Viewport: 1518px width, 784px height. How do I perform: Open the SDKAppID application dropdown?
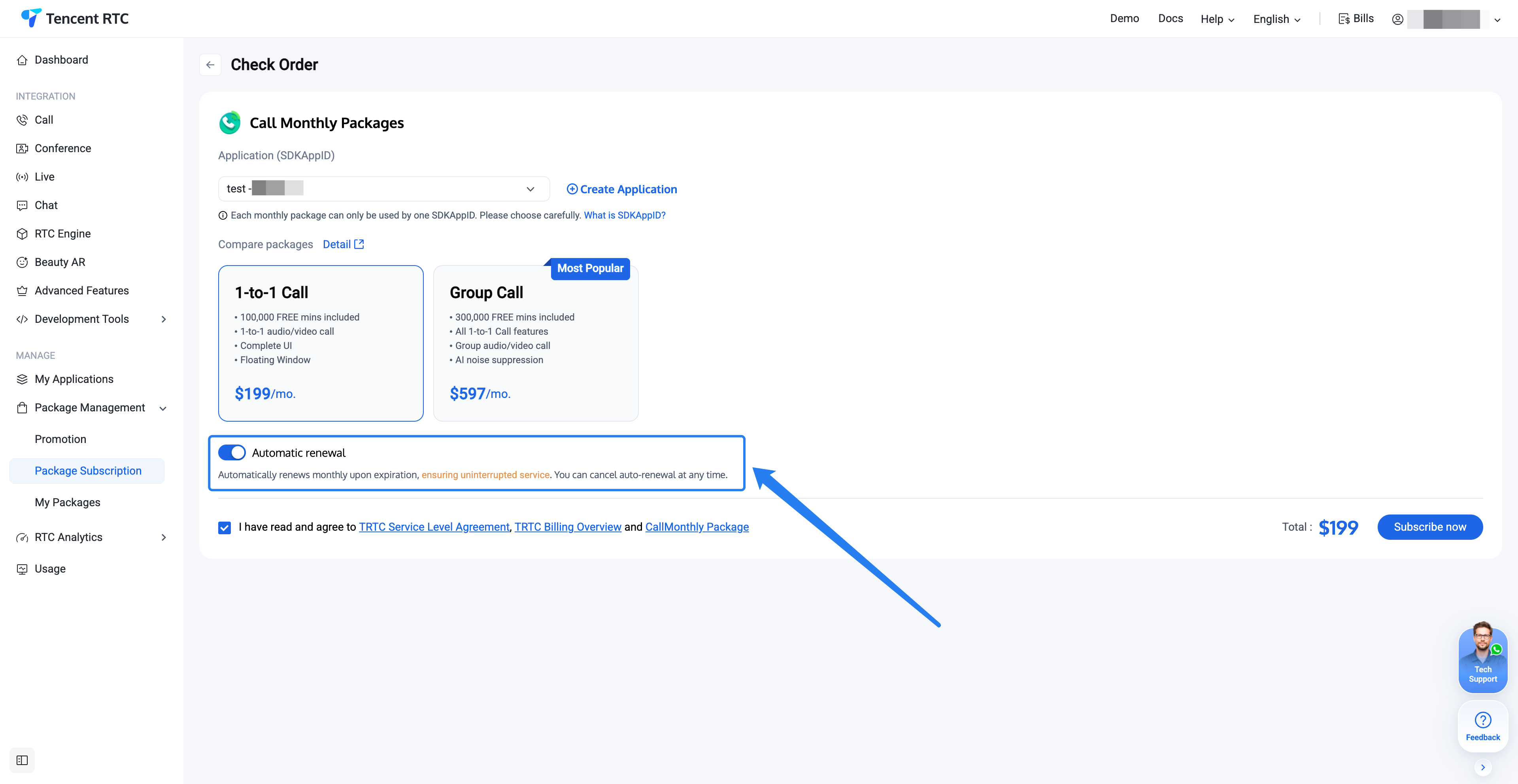coord(383,189)
